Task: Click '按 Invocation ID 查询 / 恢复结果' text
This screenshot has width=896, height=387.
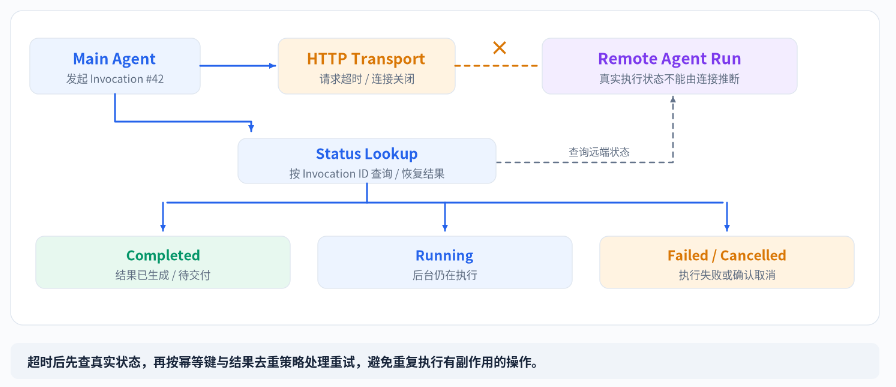Action: coord(367,174)
